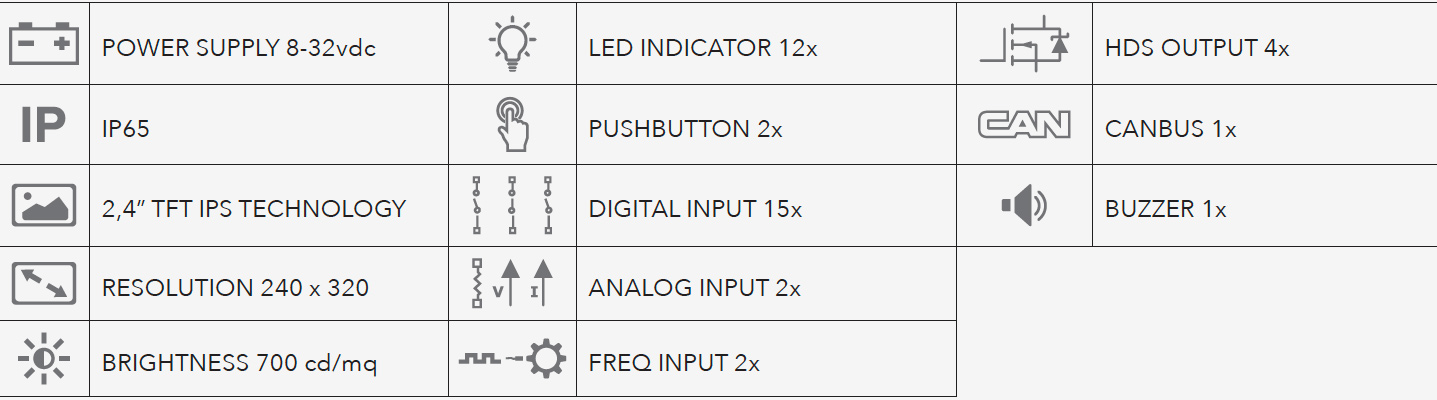Select the CAN bus logo icon
The width and height of the screenshot is (1437, 400).
pos(1024,125)
